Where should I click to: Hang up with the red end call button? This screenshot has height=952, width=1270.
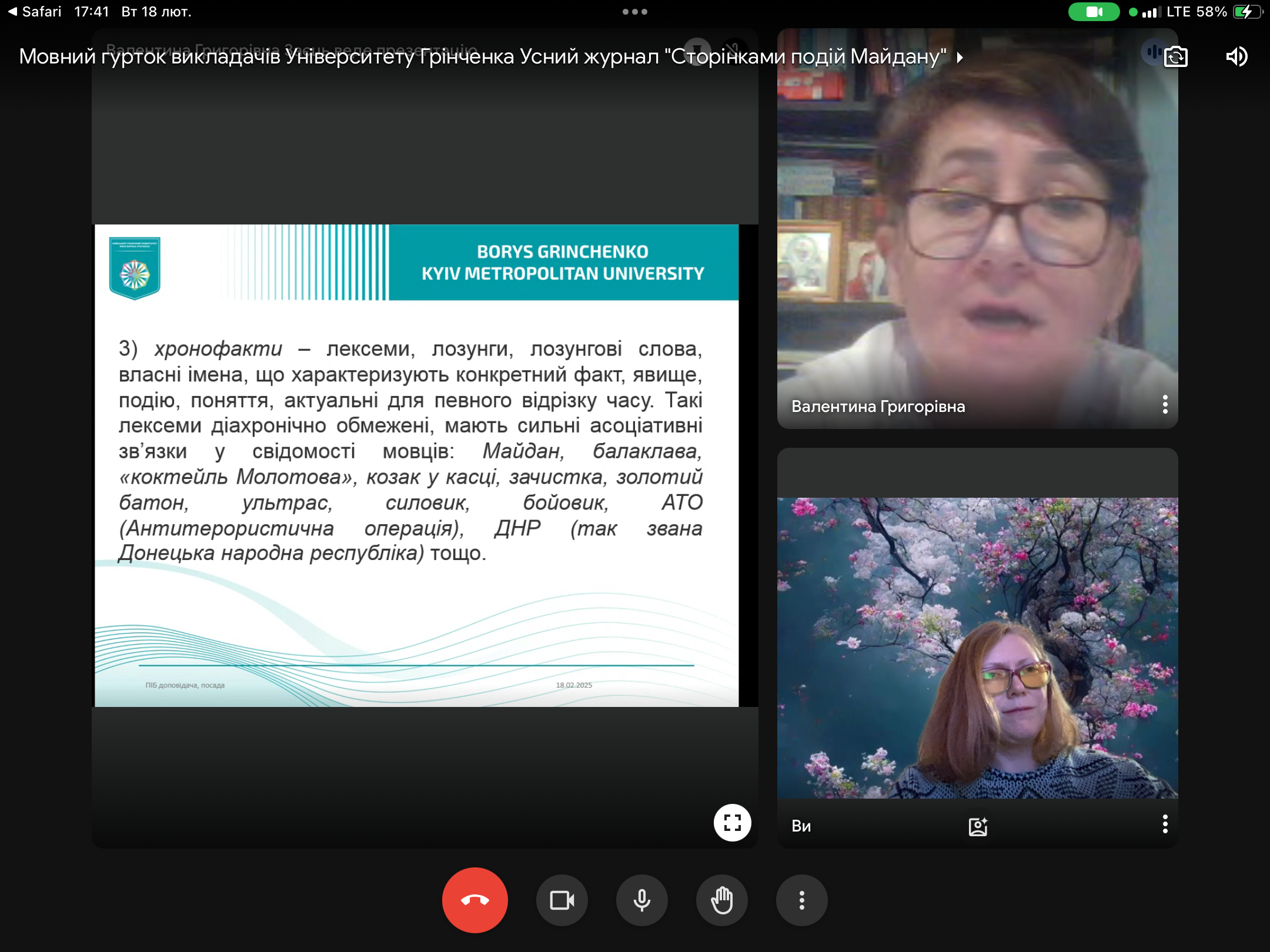pyautogui.click(x=474, y=900)
